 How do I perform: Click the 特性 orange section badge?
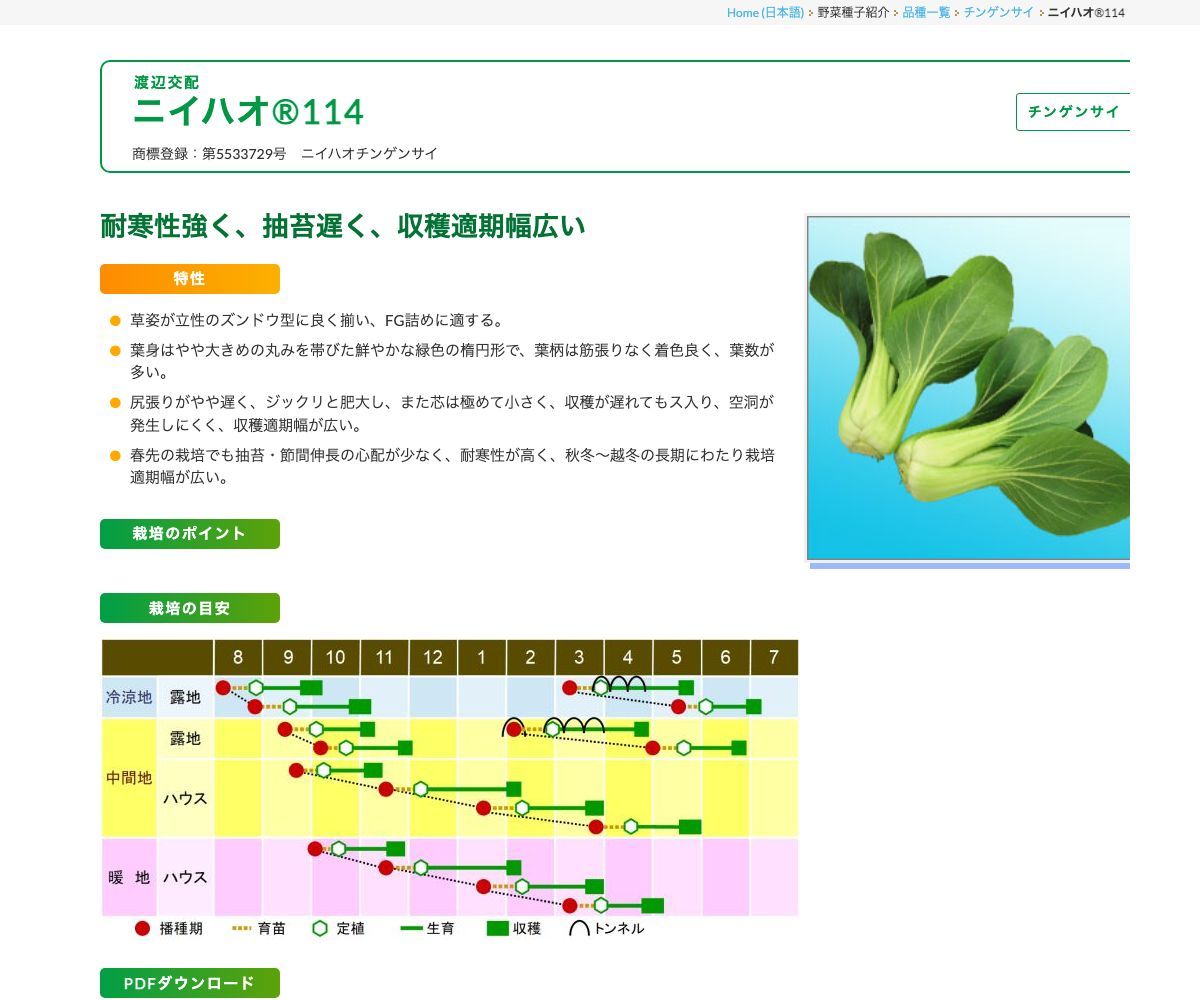189,278
